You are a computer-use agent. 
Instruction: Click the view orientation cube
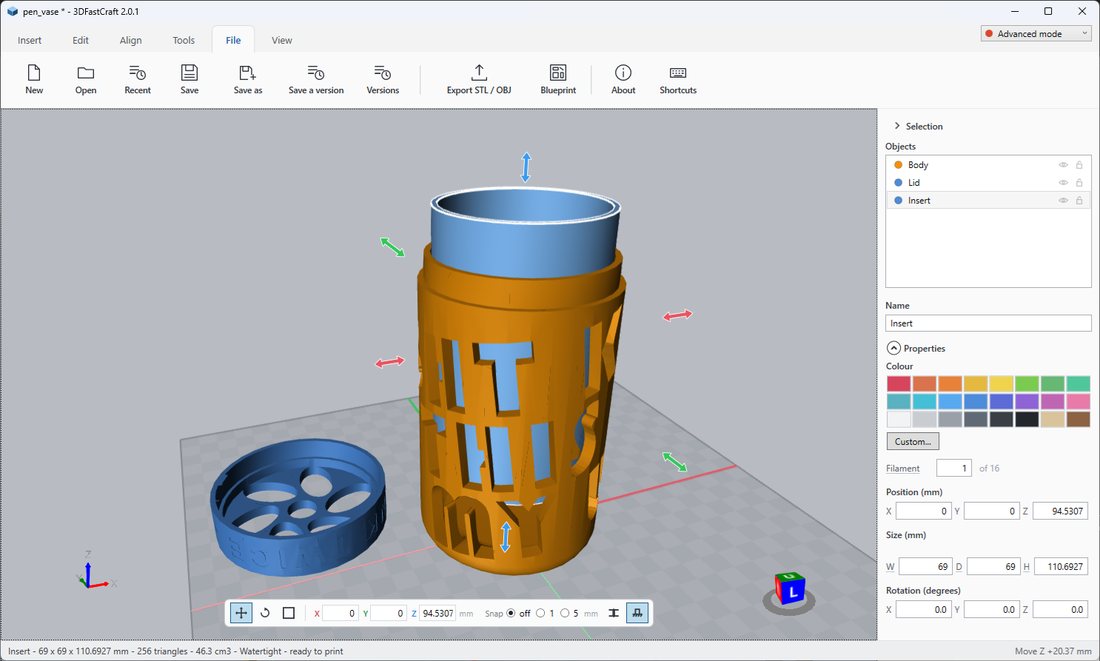pos(789,589)
